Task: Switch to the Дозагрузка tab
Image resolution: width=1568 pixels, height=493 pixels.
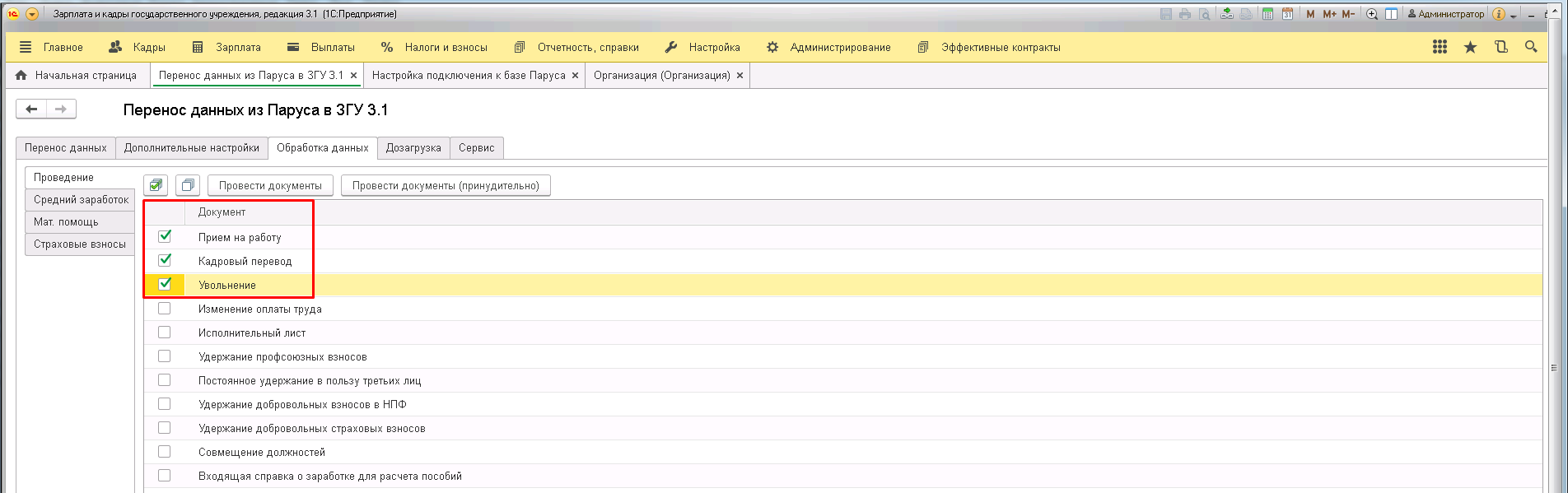Action: point(413,148)
